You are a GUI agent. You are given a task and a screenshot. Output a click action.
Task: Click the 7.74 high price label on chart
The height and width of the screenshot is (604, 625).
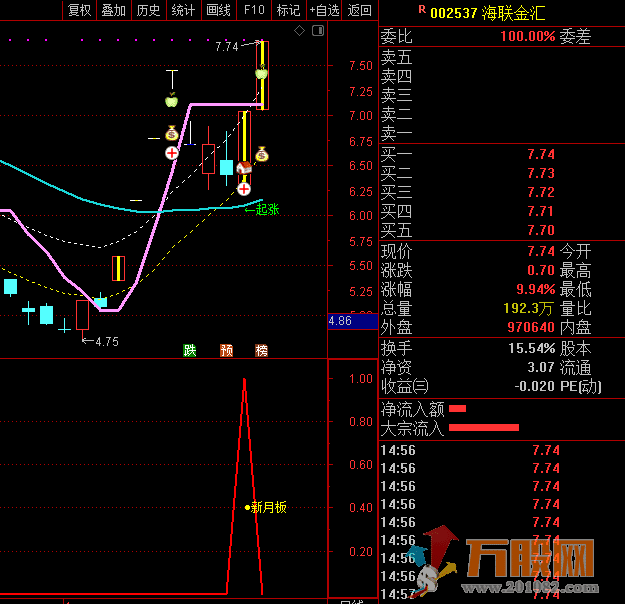pyautogui.click(x=226, y=47)
